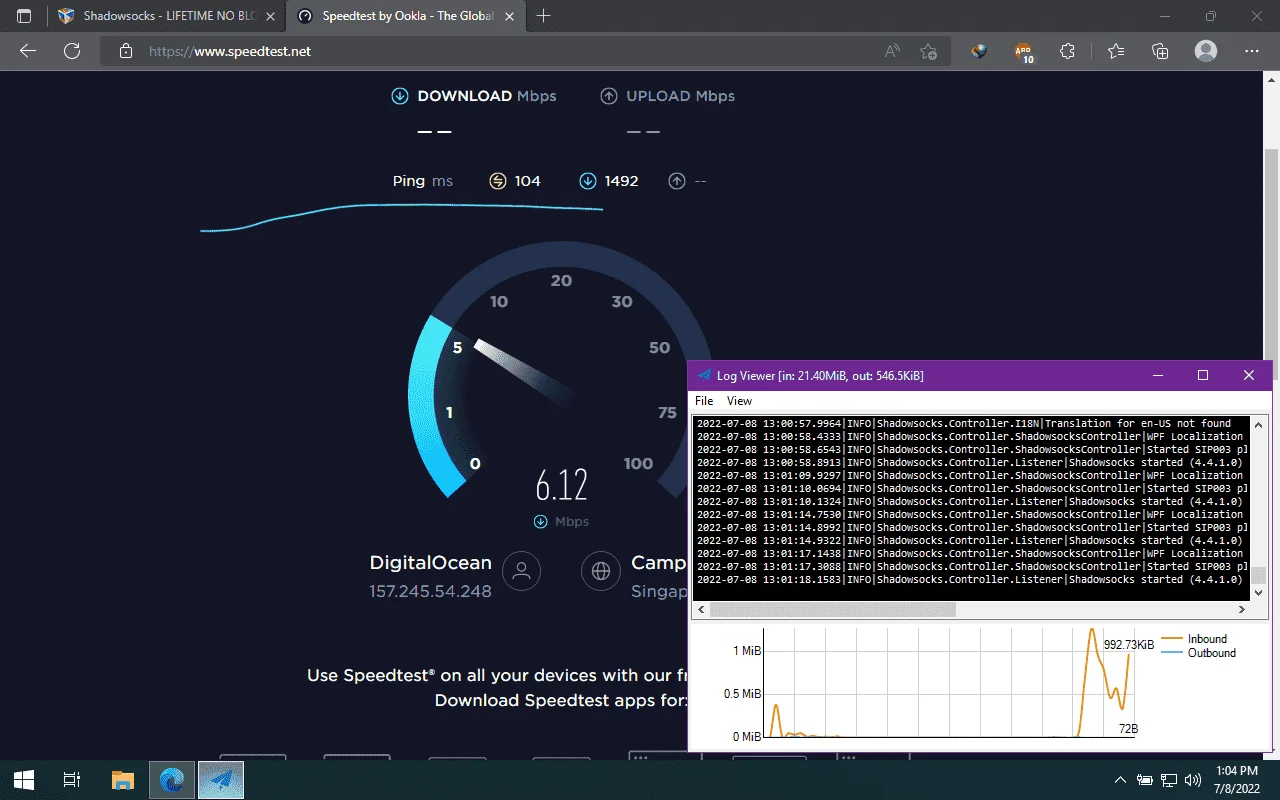Click the down arrow of log vertical scrollbar

click(x=1258, y=592)
